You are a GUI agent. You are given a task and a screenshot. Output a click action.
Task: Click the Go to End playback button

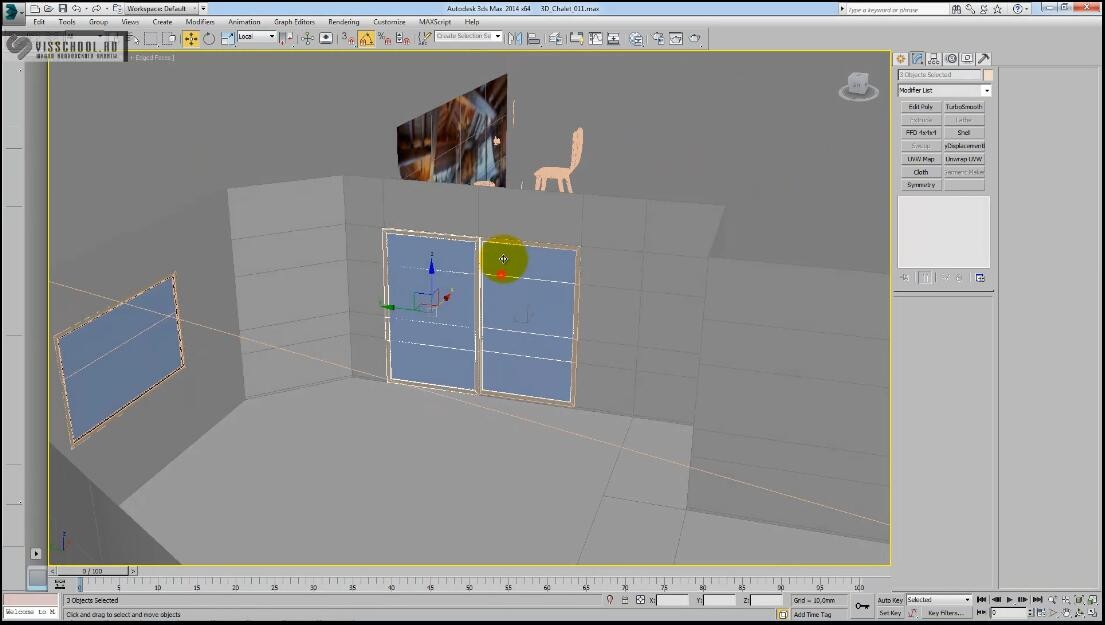tap(1037, 600)
